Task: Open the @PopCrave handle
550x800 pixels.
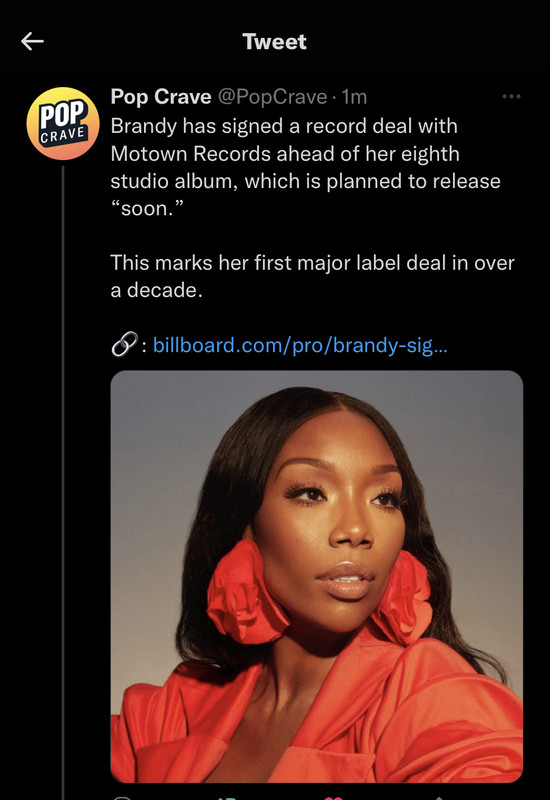Action: tap(272, 96)
